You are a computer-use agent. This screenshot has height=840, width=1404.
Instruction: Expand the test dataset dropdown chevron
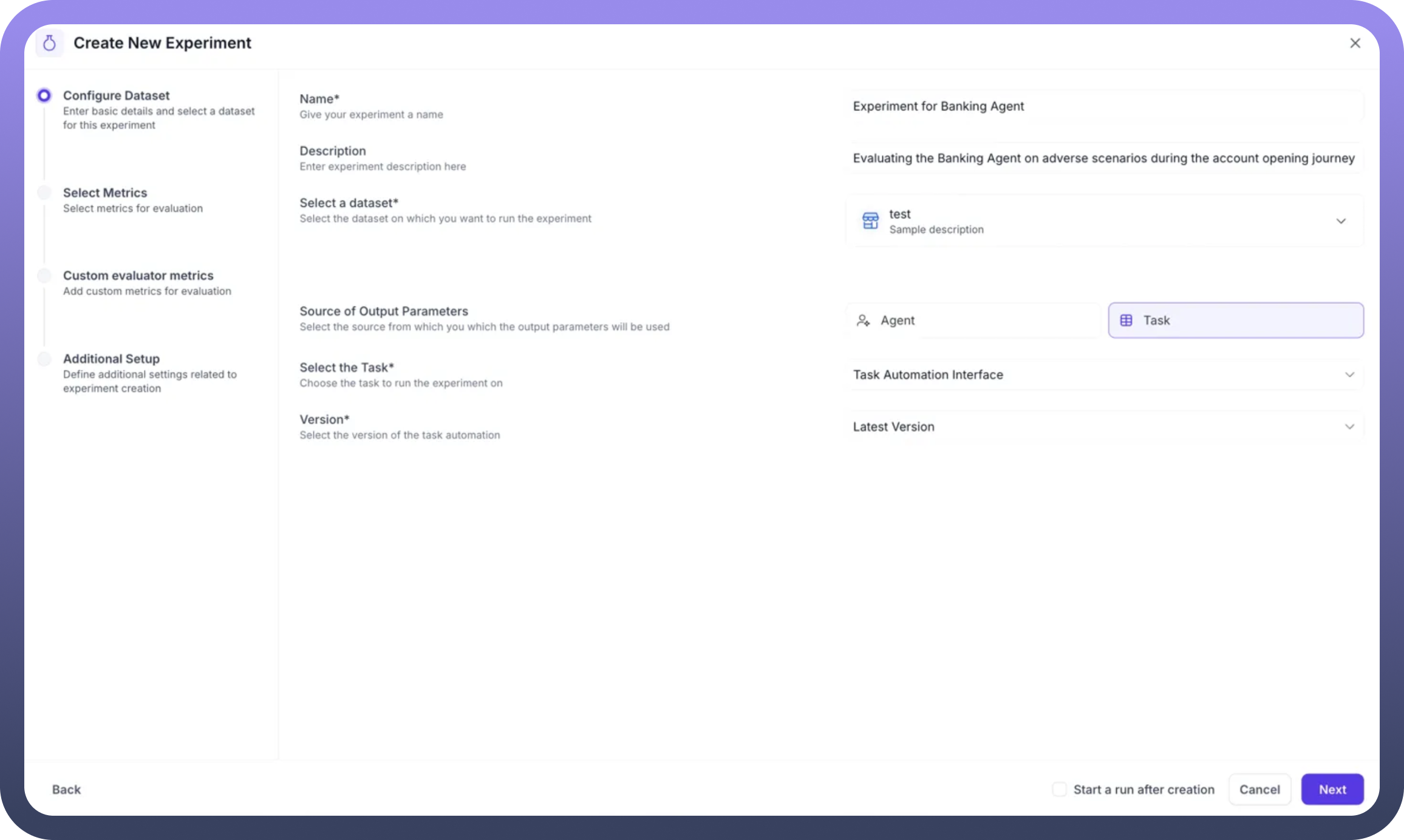1341,221
